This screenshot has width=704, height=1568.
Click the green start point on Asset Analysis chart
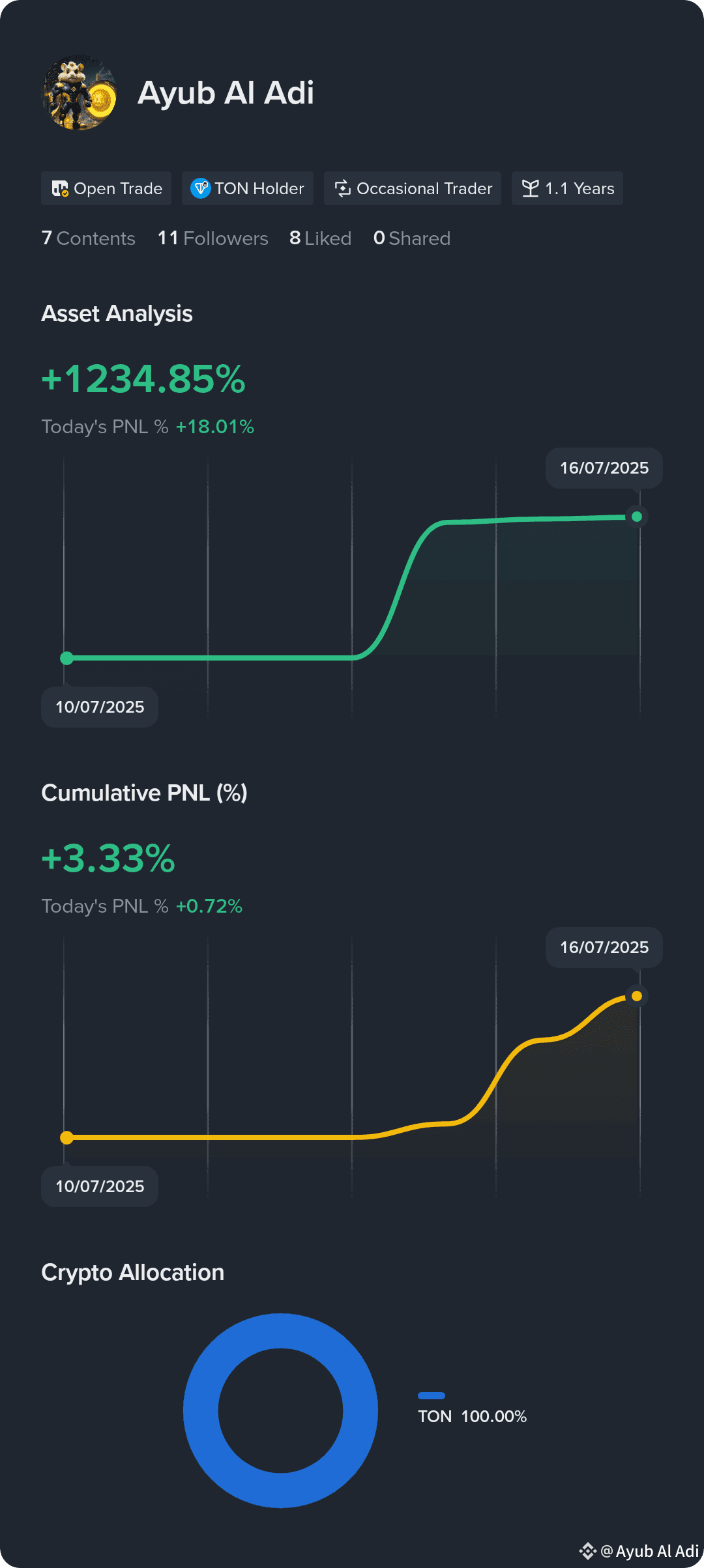click(x=66, y=658)
